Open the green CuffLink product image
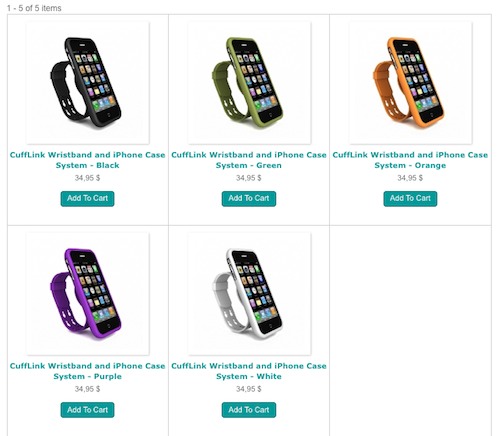 [249, 83]
